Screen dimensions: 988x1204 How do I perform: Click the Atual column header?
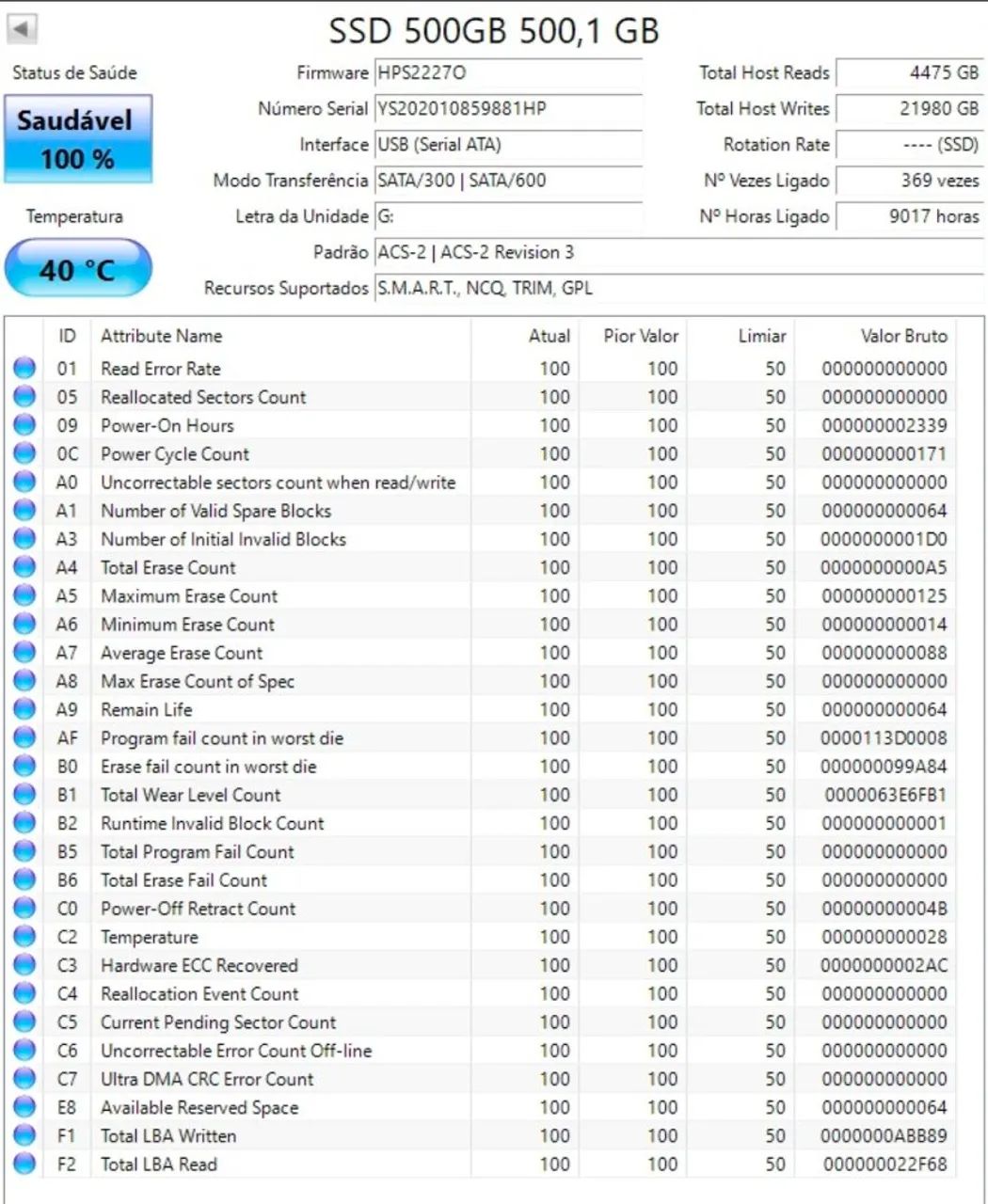tap(549, 336)
